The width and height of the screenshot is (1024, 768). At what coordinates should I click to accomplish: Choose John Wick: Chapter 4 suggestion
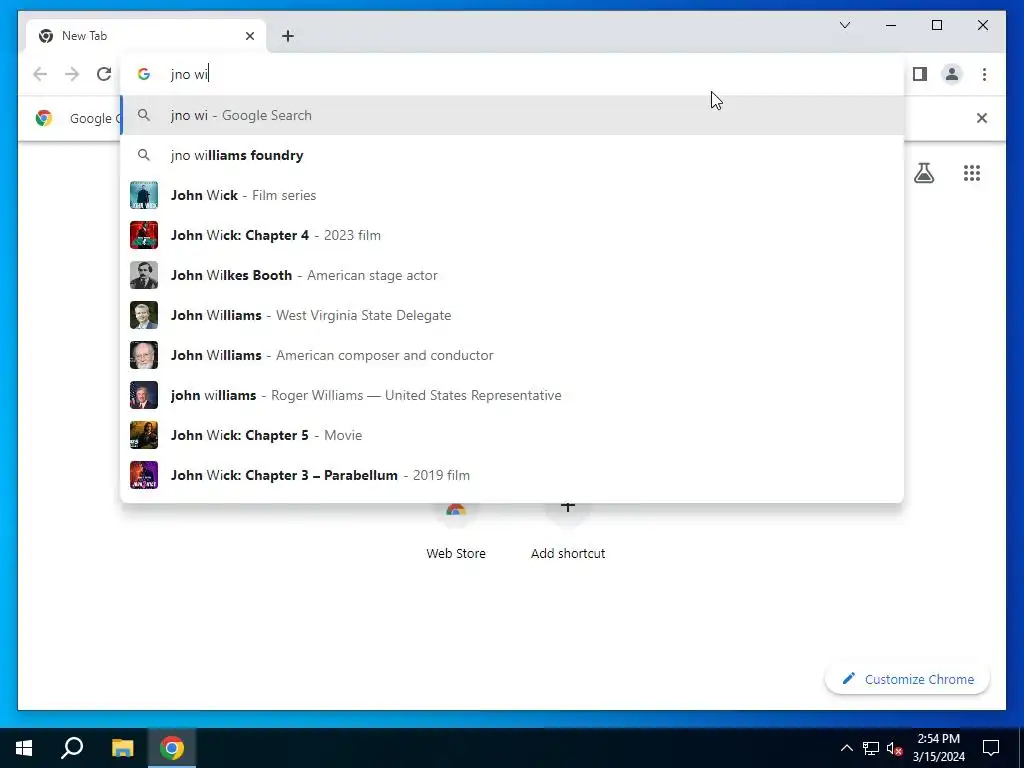pos(512,235)
